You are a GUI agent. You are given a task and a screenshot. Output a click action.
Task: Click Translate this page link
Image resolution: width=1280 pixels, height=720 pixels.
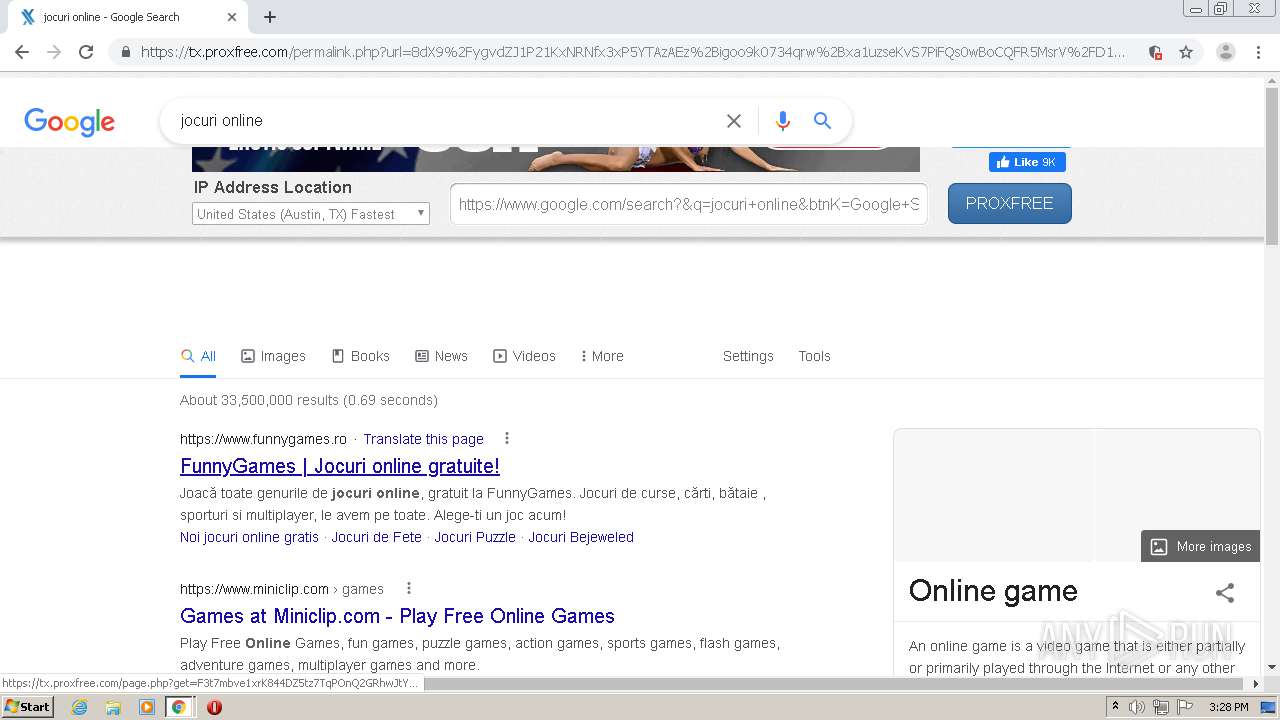[423, 439]
